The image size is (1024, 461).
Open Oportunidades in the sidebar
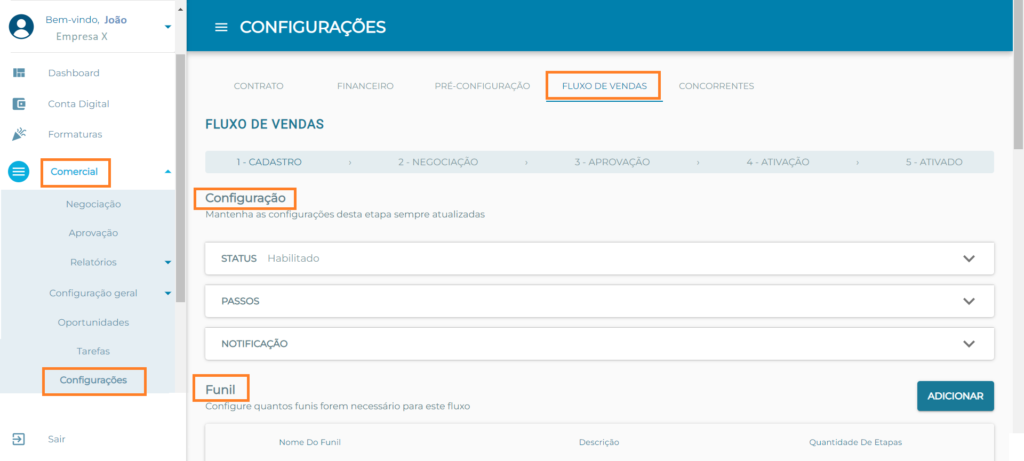93,323
